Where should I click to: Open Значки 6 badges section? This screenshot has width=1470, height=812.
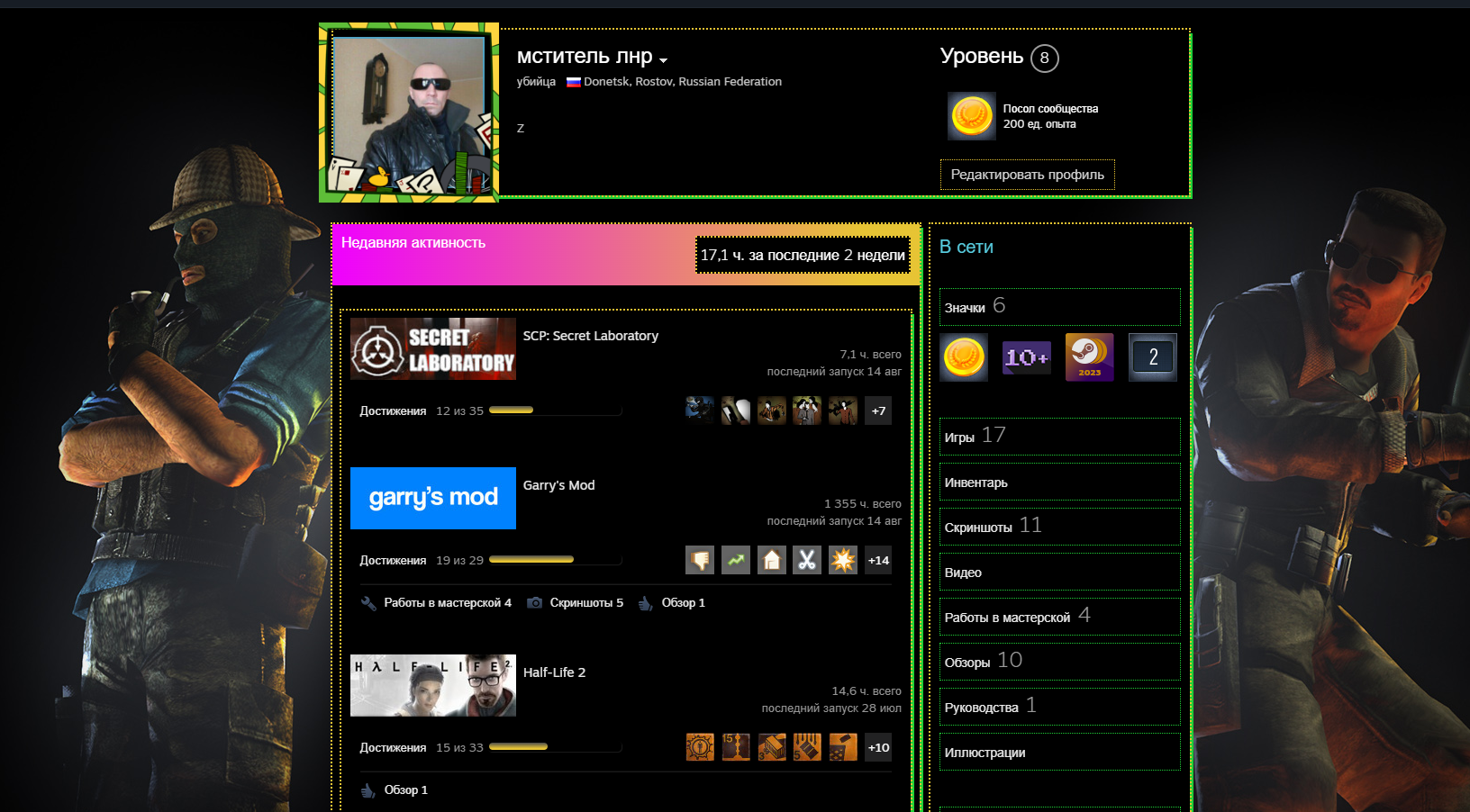pyautogui.click(x=1059, y=307)
